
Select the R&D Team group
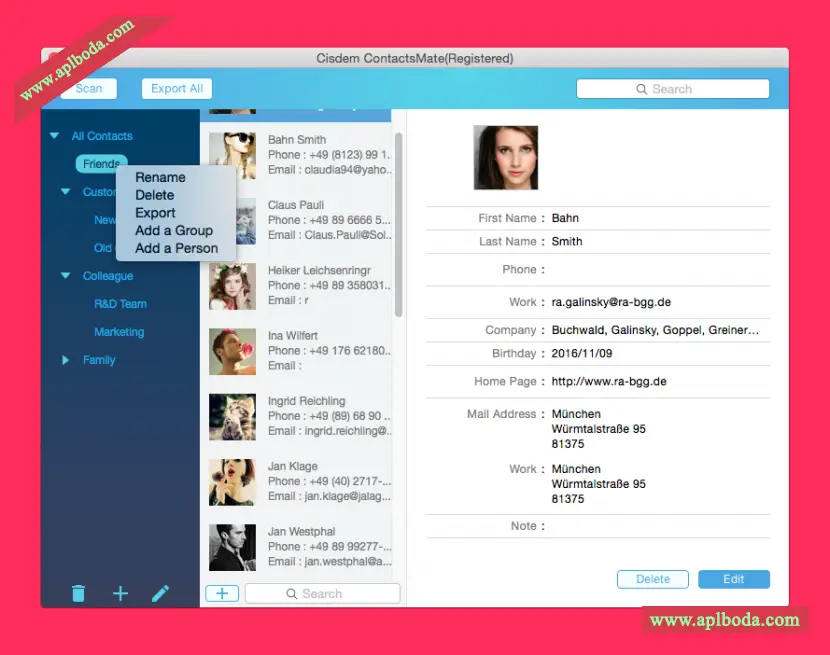click(120, 304)
